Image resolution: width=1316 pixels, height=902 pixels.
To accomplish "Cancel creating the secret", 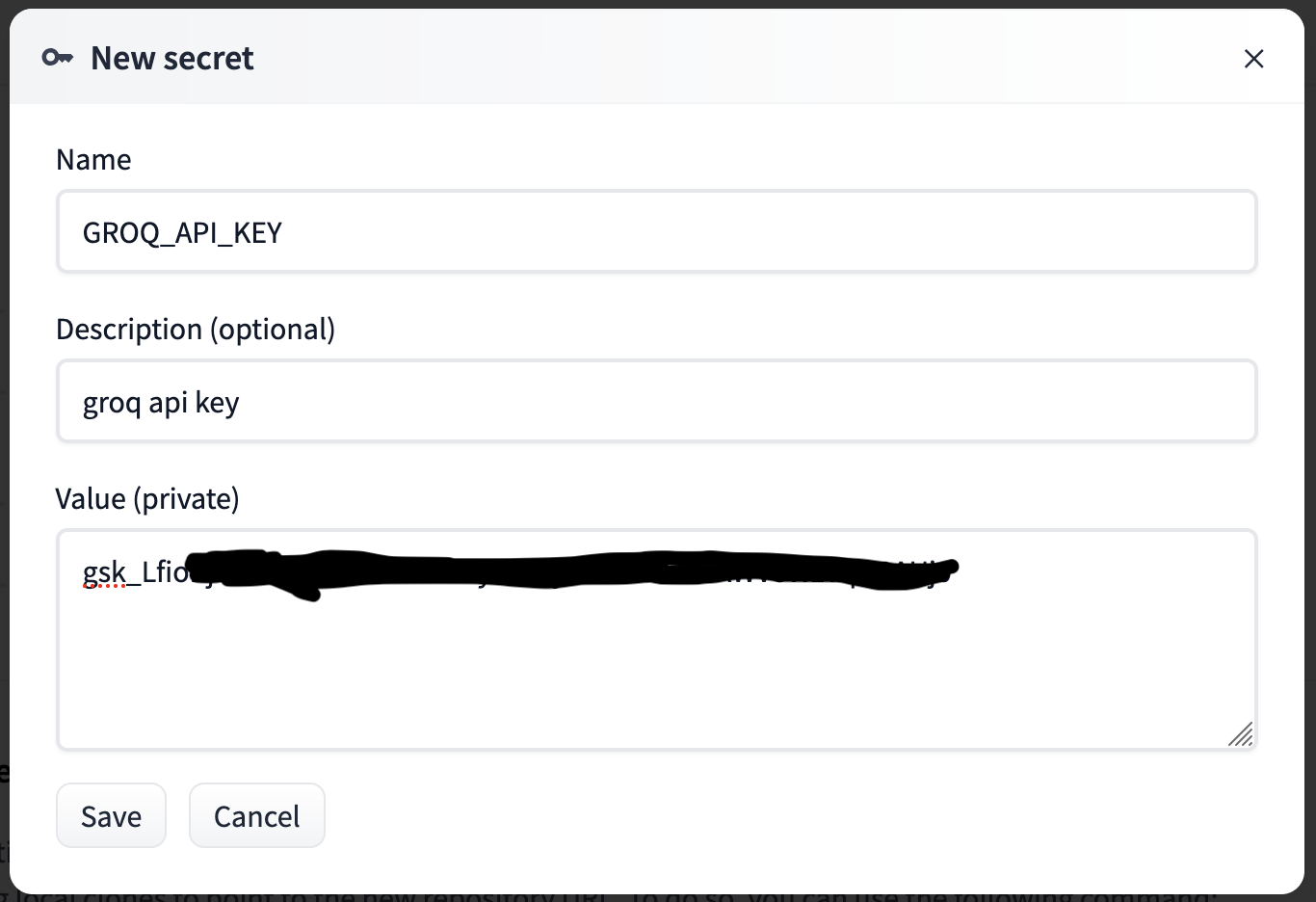I will [x=256, y=816].
